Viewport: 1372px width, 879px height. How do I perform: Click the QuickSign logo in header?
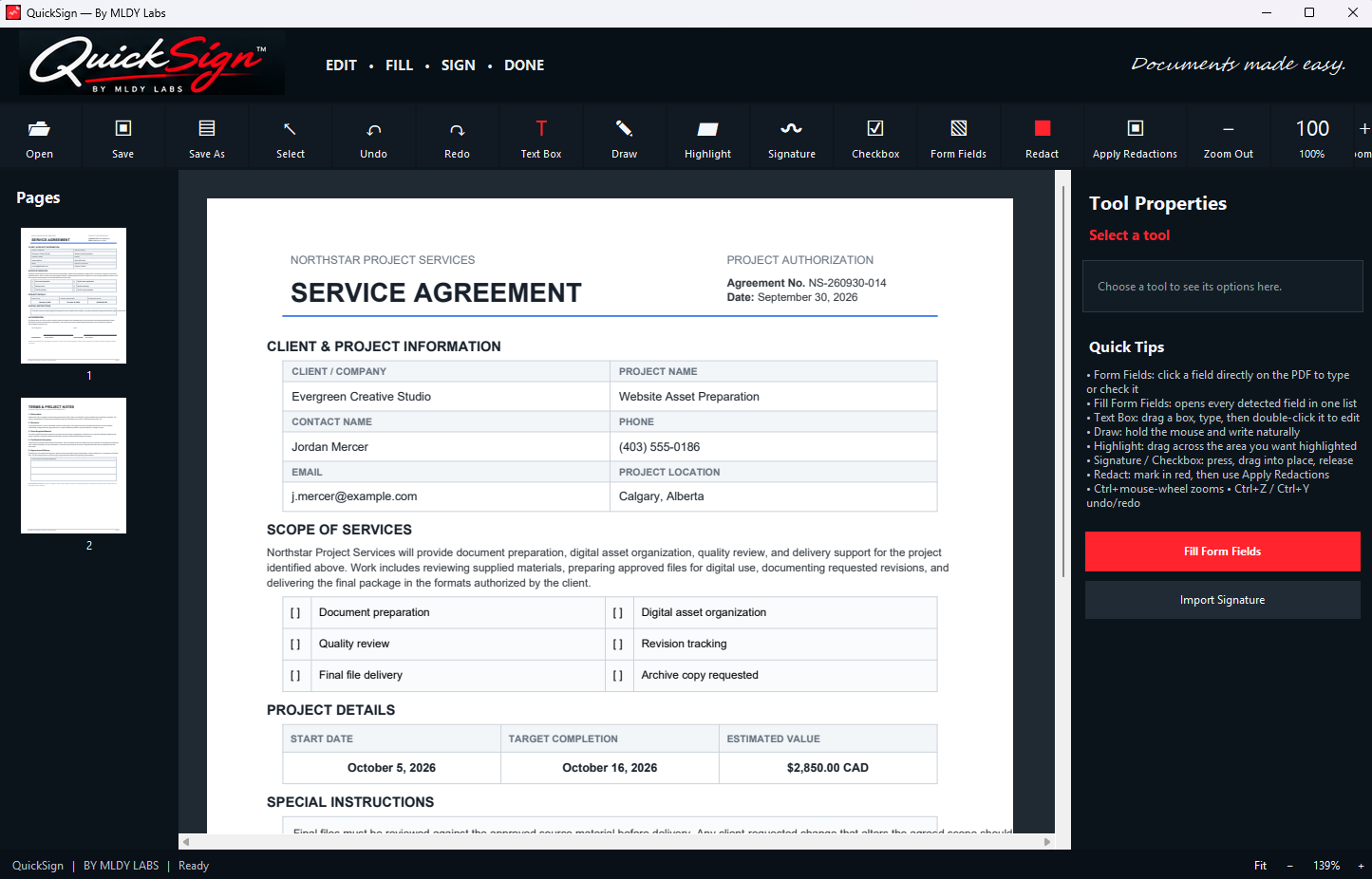152,64
